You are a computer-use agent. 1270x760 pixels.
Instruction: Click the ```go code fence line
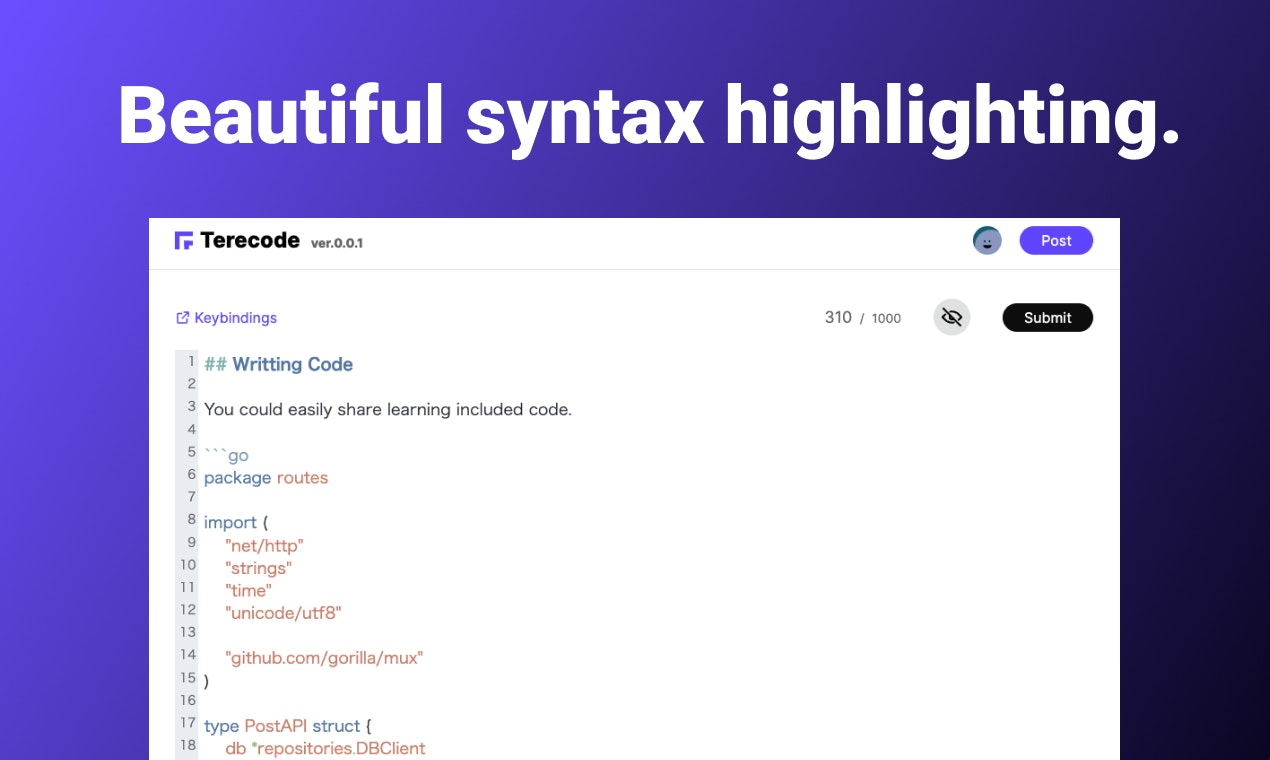click(226, 455)
